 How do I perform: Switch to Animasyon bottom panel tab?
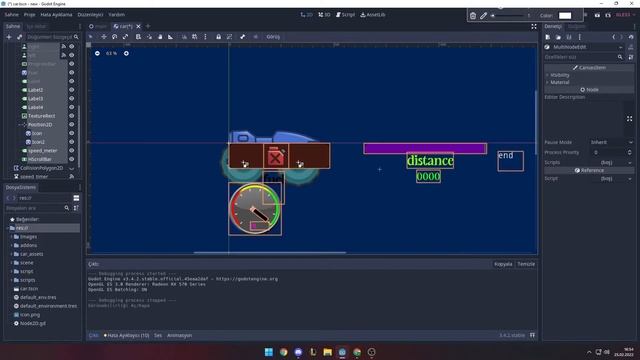coord(180,336)
